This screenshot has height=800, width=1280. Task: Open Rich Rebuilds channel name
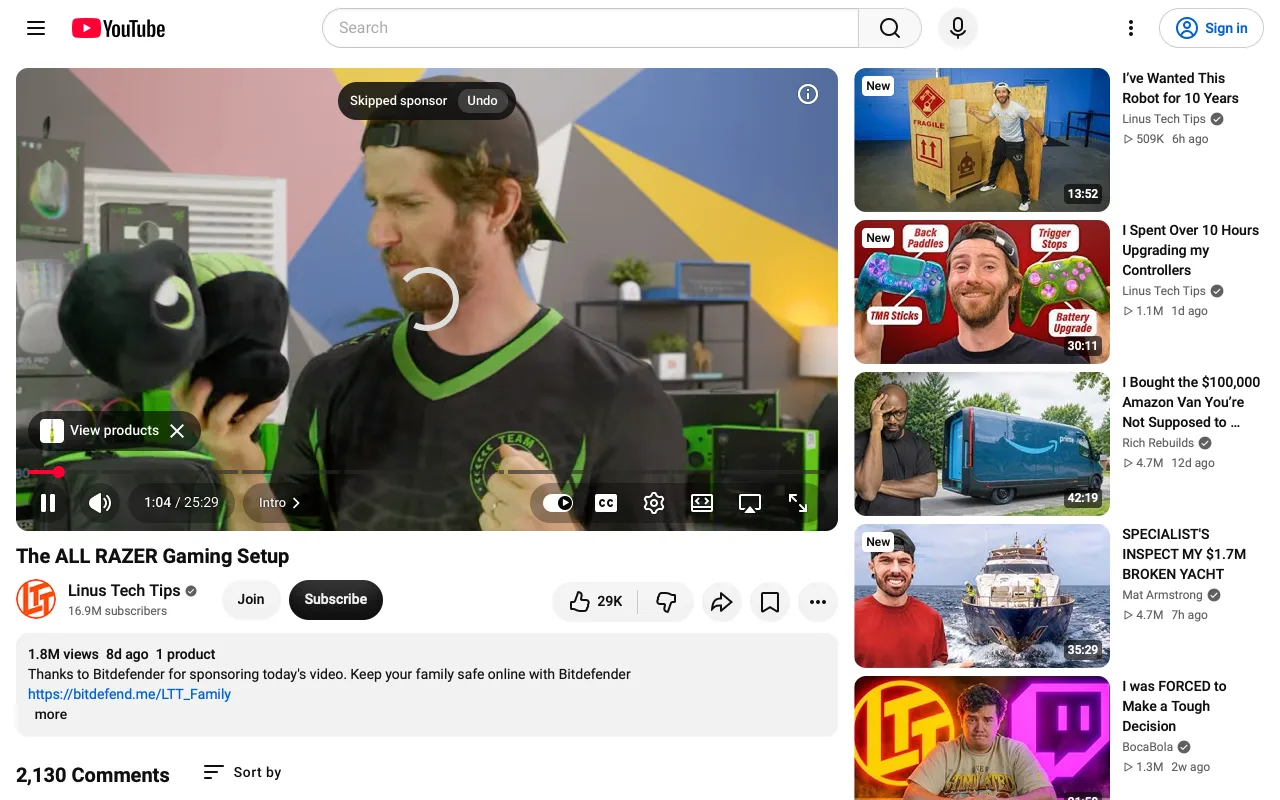1158,443
